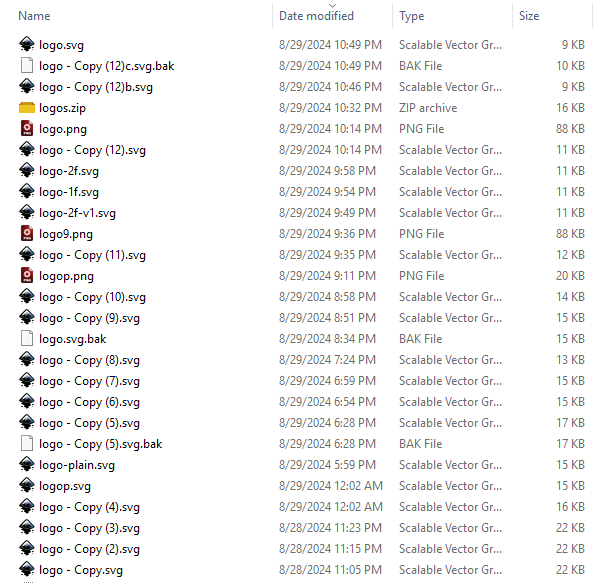Select the icon of logo - Copy (6).svg
Viewport: 600px width, 583px height.
[x=27, y=402]
